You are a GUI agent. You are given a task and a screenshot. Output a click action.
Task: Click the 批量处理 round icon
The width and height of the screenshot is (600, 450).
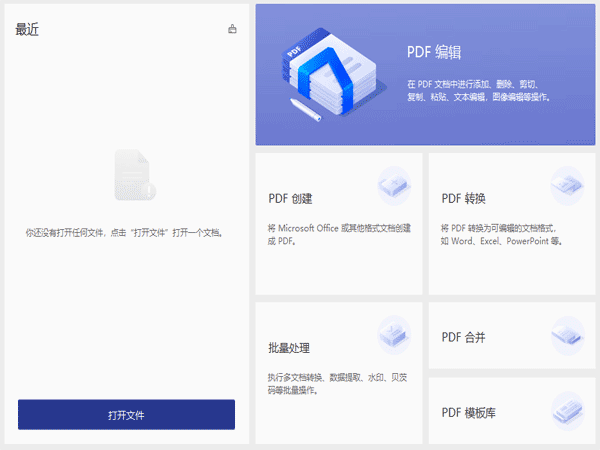click(394, 335)
